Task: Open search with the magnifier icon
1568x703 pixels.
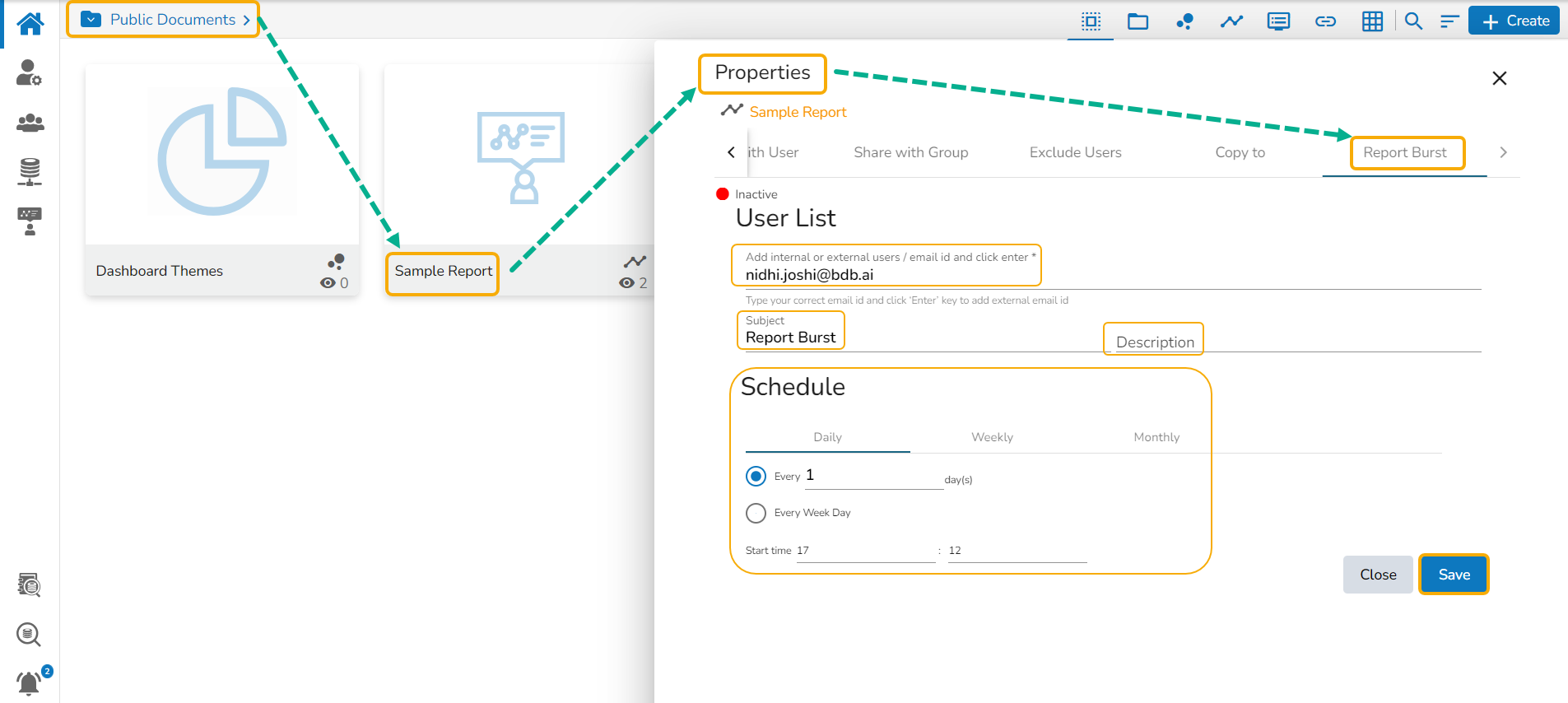Action: coord(1413,21)
